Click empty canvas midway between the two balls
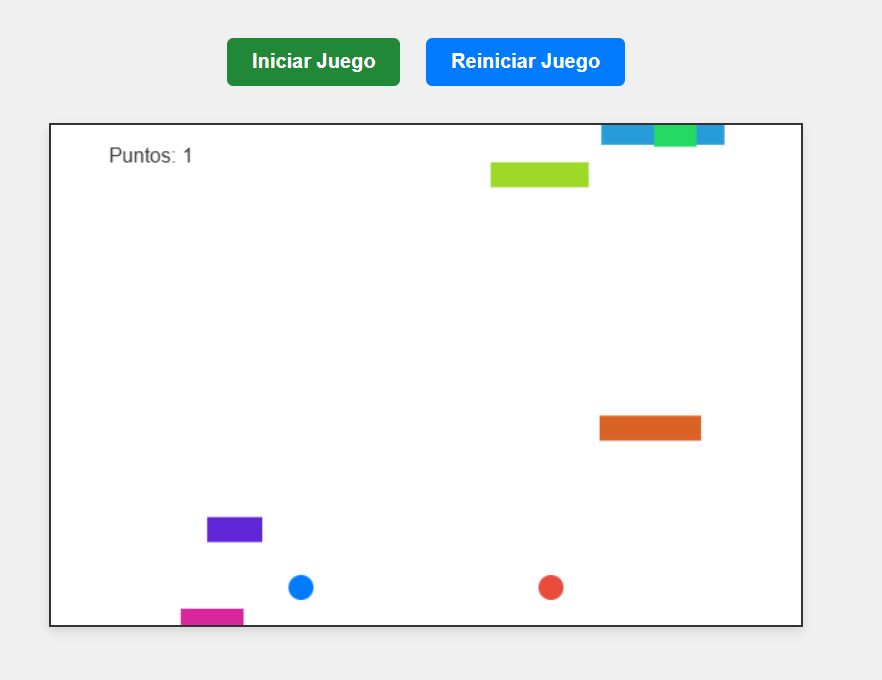The image size is (882, 680). (426, 588)
